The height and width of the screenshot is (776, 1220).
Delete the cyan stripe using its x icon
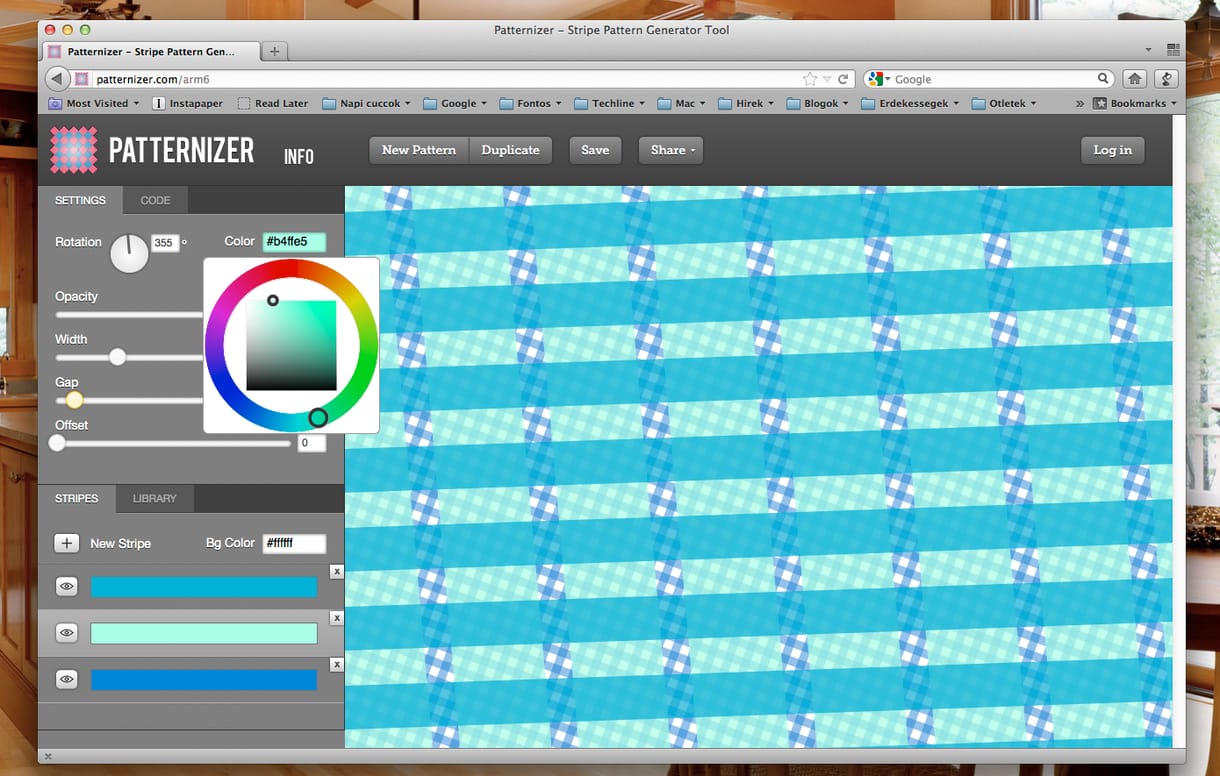(337, 571)
